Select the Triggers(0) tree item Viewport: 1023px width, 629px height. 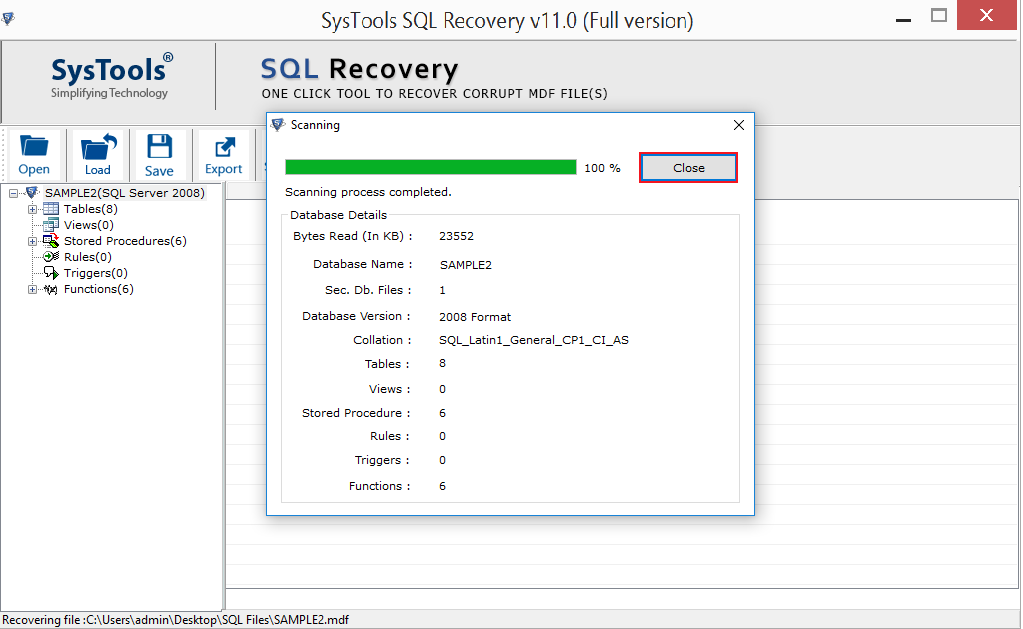click(95, 273)
